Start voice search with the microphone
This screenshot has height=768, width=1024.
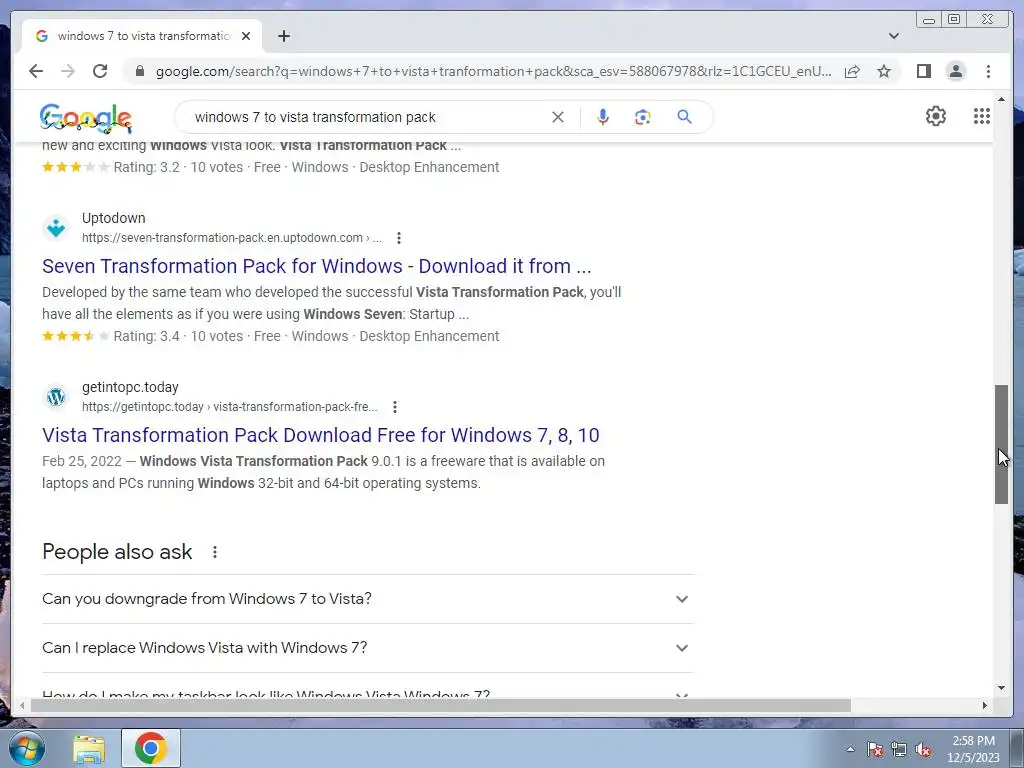pos(603,117)
